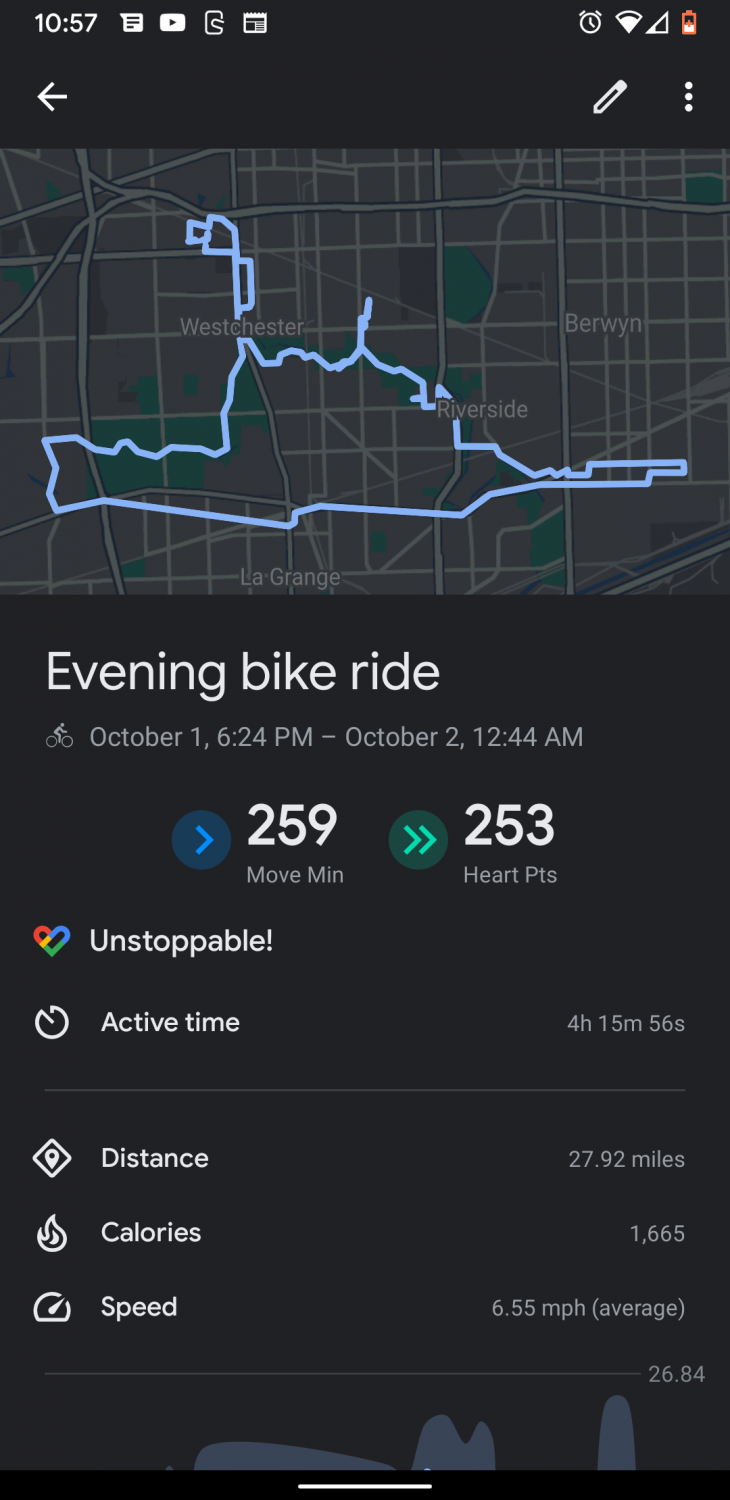Tap the Active time clock icon
This screenshot has width=730, height=1500.
point(52,1023)
